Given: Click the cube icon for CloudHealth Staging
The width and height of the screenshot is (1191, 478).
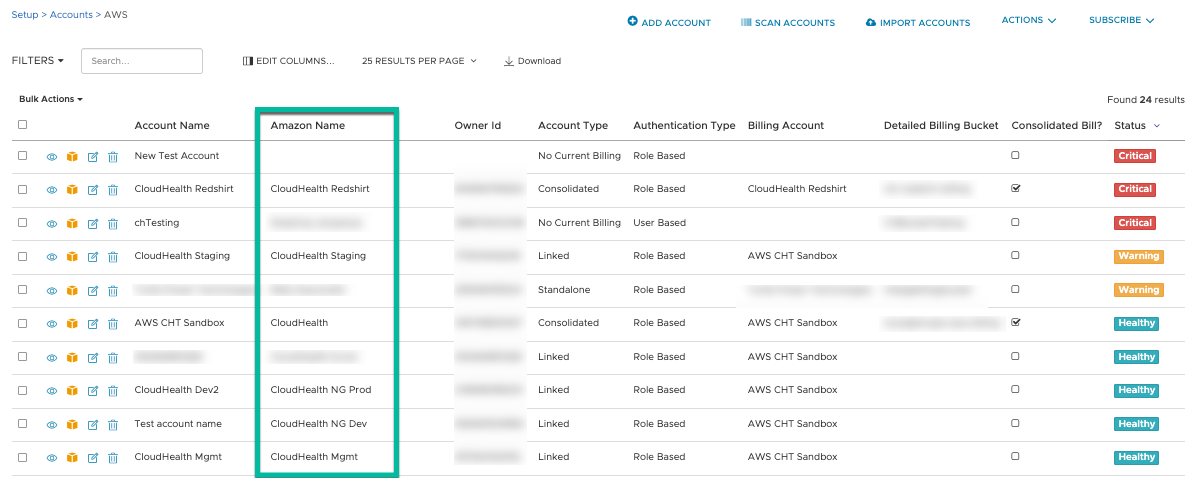Looking at the screenshot, I should click(x=72, y=257).
